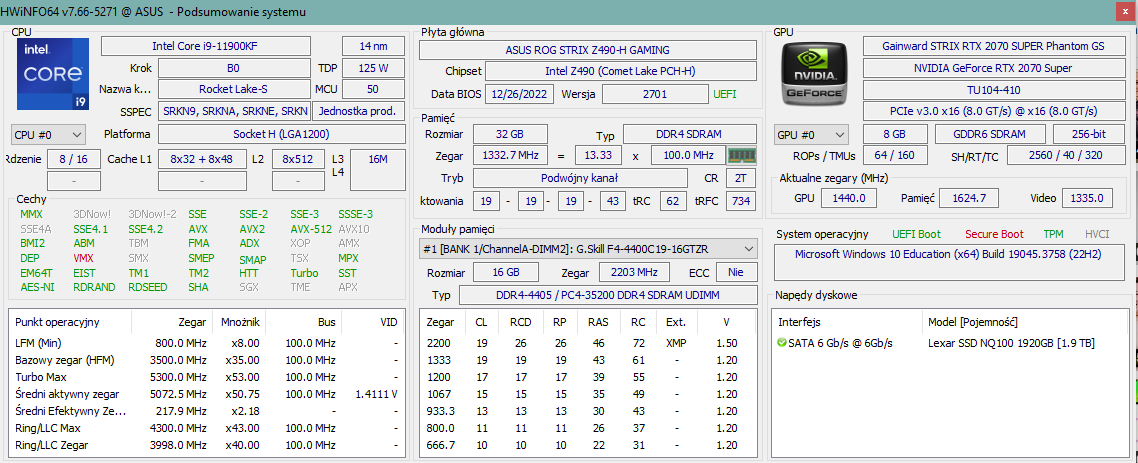1138x463 pixels.
Task: Click the Intel Z490 chipset field
Action: [x=621, y=71]
